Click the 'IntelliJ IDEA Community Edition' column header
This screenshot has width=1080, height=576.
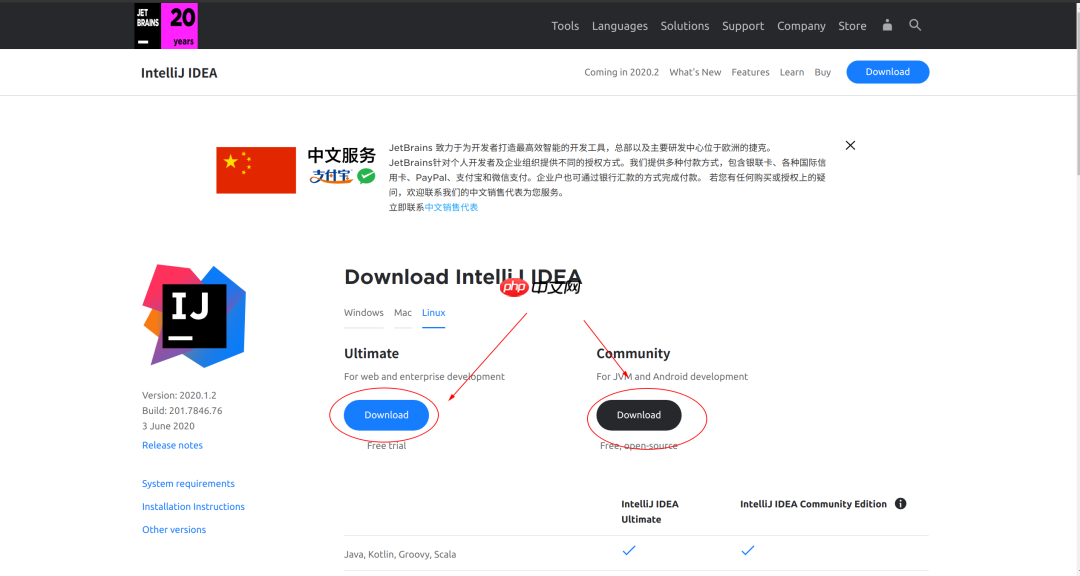click(x=813, y=504)
